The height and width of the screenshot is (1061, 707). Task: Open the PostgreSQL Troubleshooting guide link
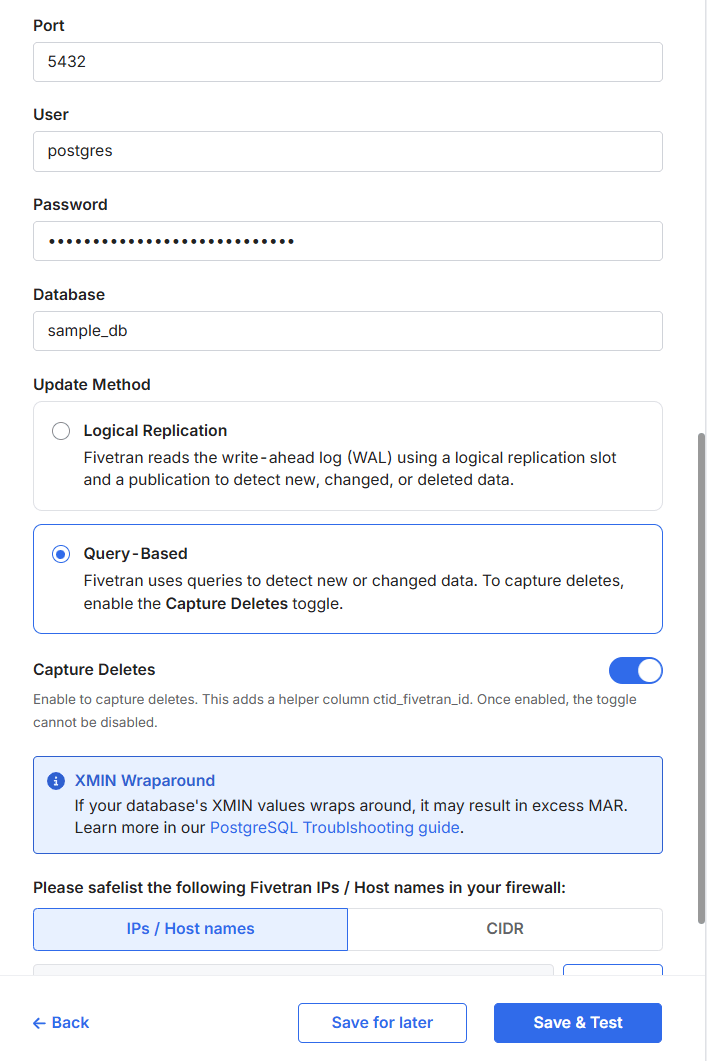tap(334, 828)
